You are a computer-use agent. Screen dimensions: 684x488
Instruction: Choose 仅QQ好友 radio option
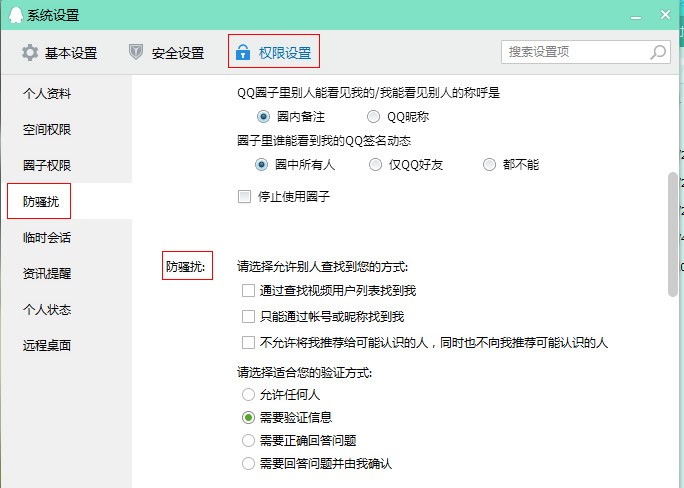coord(375,165)
